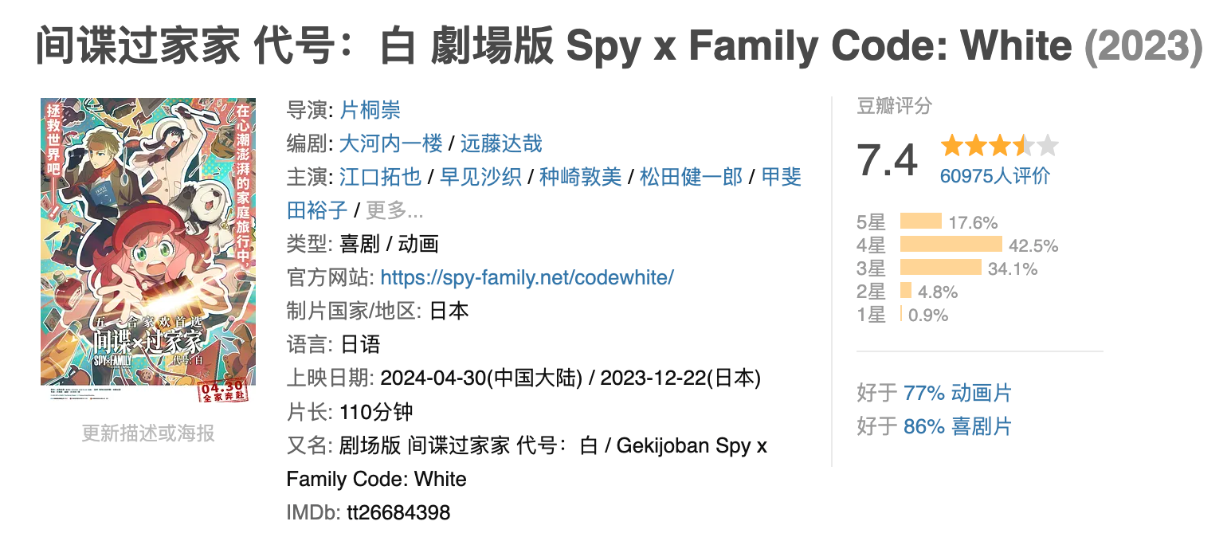Open 86% 喜剧片 comparison link
The image size is (1209, 538).
tap(957, 427)
